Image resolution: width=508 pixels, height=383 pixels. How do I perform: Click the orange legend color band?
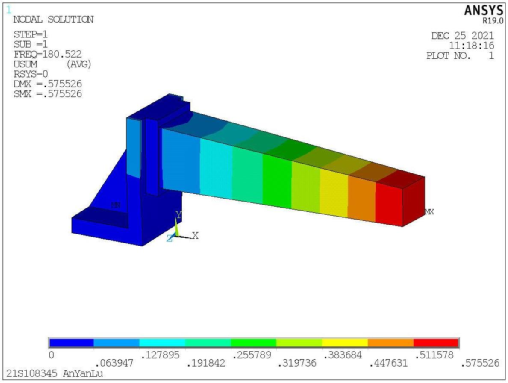[x=391, y=343]
